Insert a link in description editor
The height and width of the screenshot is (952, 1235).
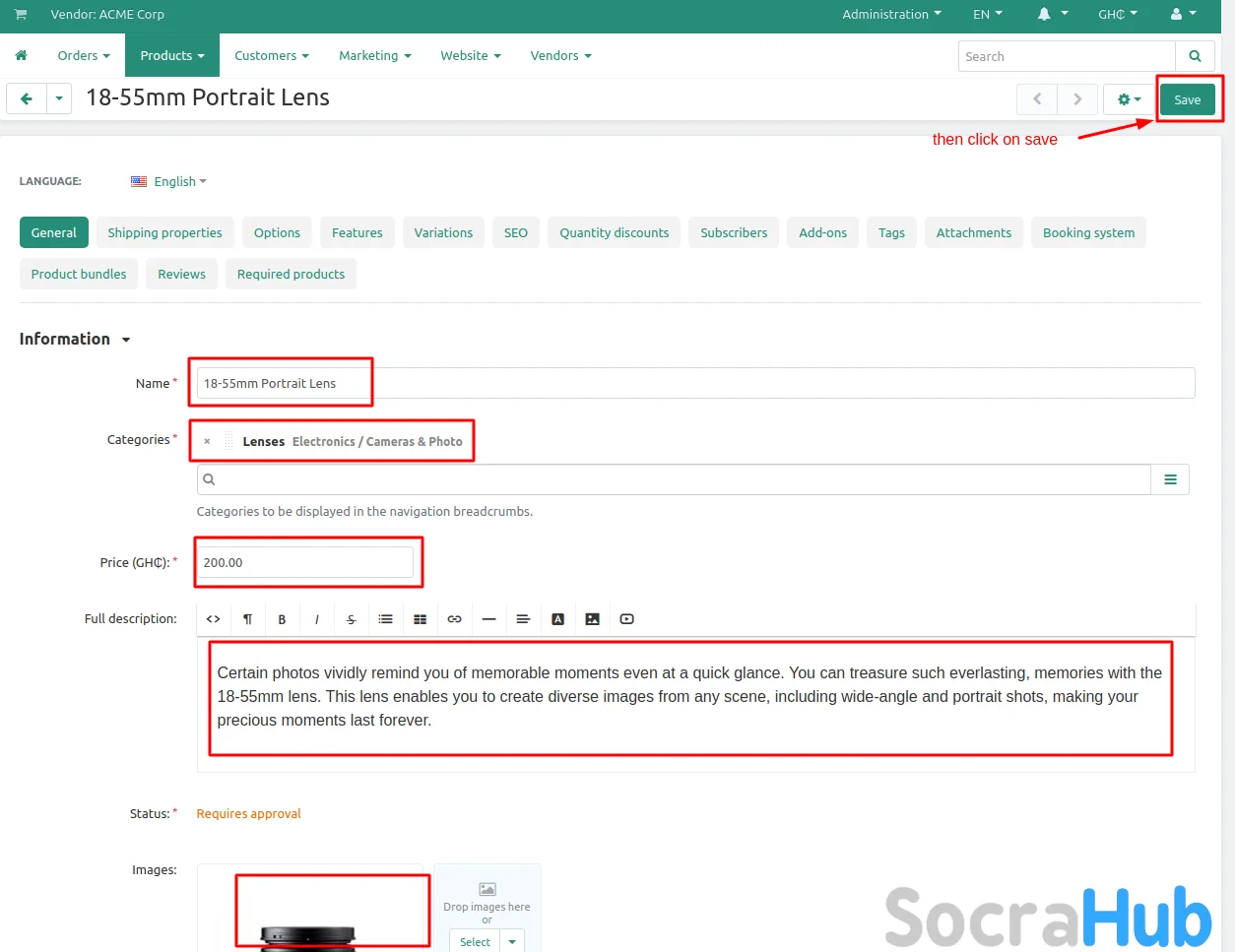(x=454, y=619)
